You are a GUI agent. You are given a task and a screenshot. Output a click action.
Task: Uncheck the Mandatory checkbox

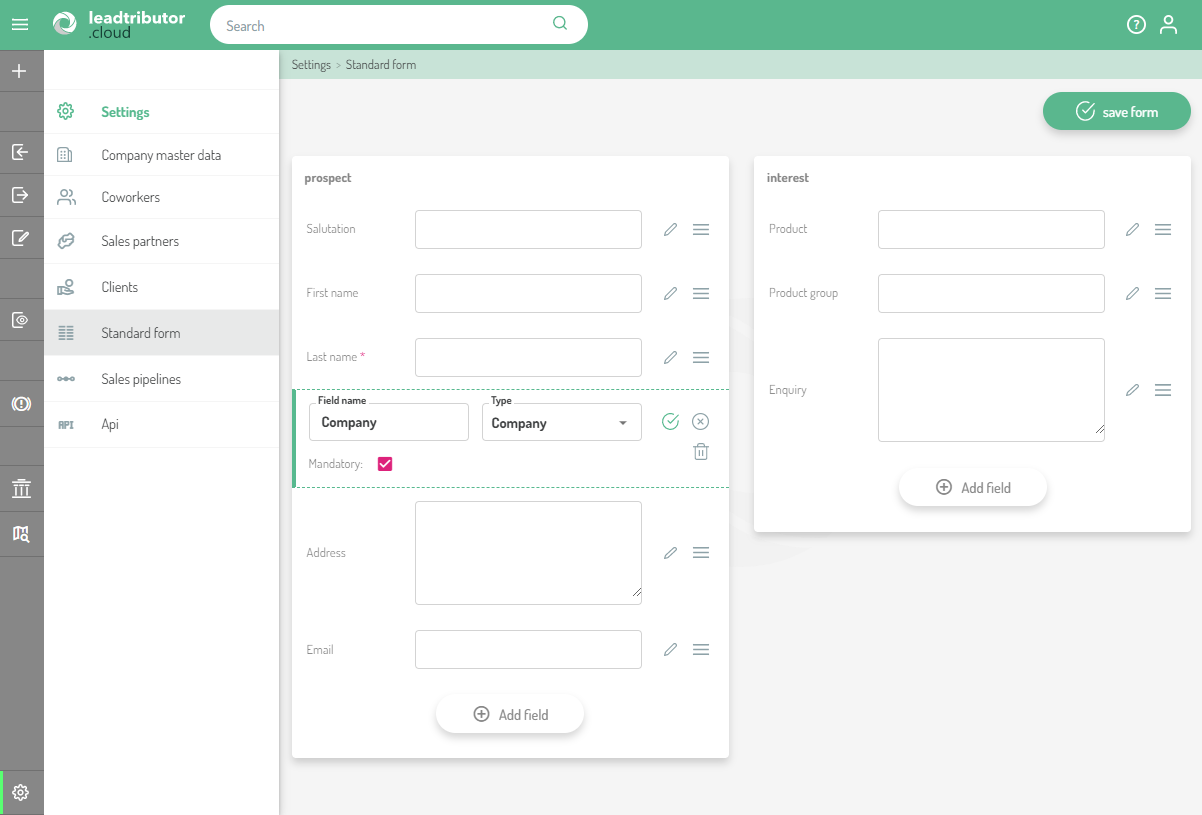(x=385, y=464)
